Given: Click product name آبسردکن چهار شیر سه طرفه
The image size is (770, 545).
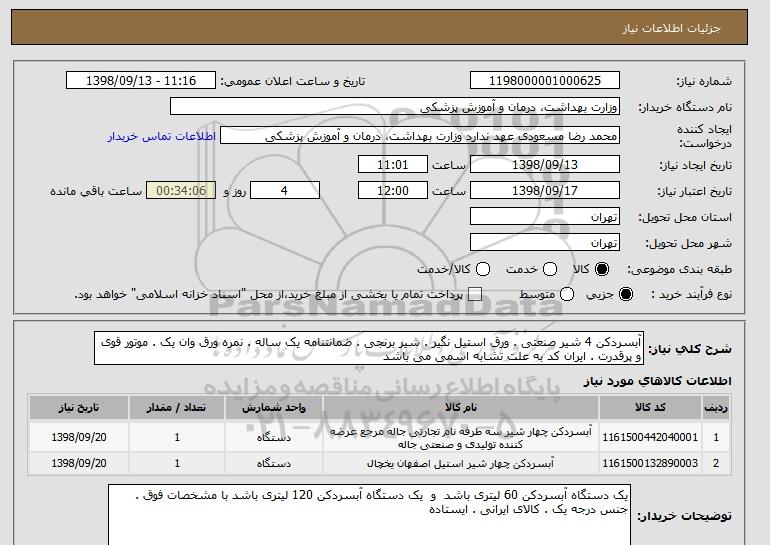Looking at the screenshot, I should [461, 438].
